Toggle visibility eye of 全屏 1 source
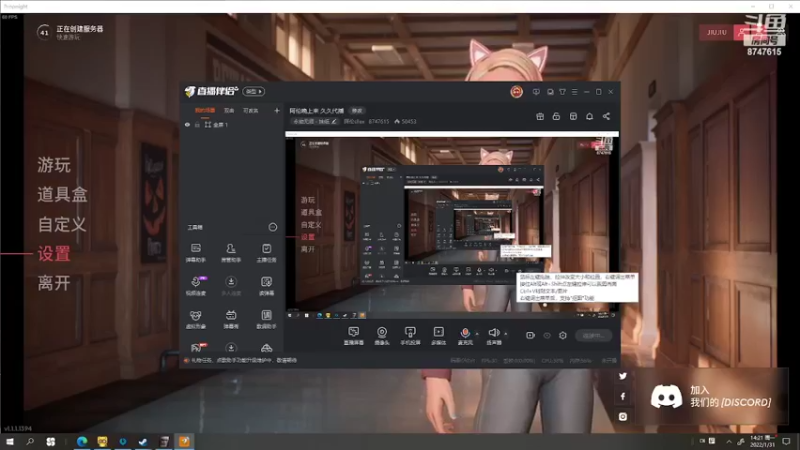Viewport: 800px width, 450px height. [187, 124]
